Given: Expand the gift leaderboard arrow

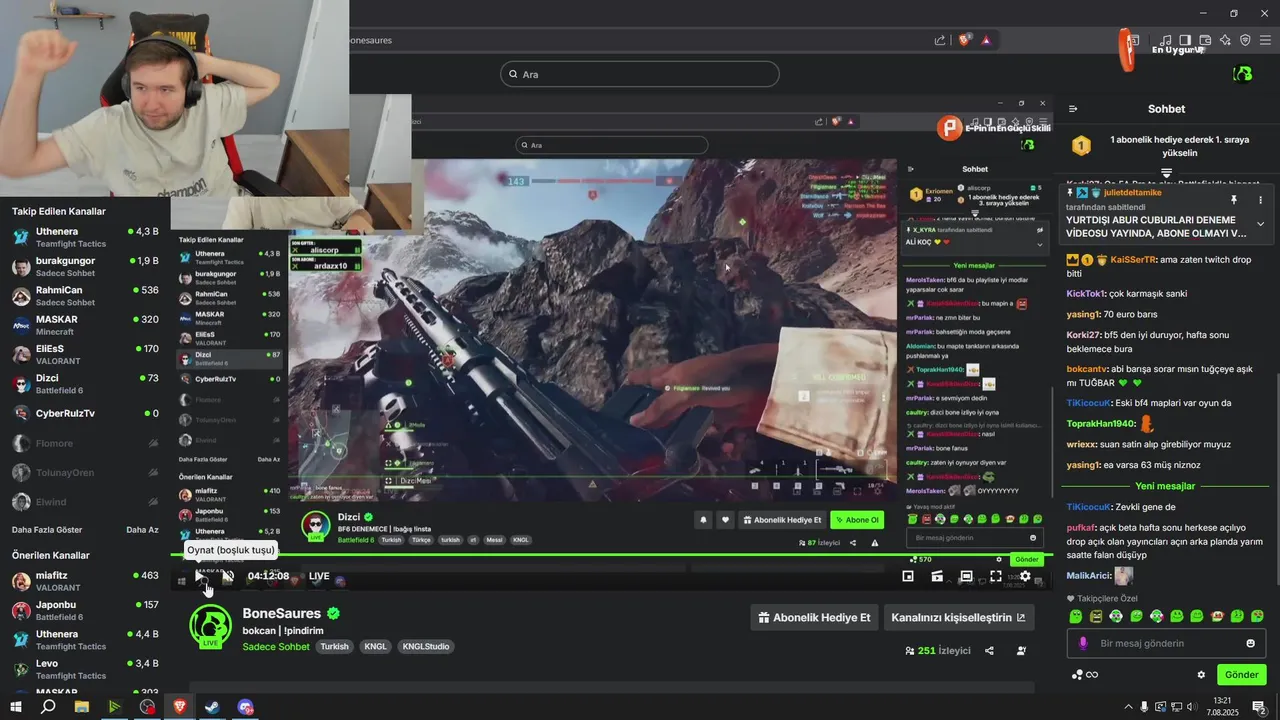Looking at the screenshot, I should [x=1166, y=173].
